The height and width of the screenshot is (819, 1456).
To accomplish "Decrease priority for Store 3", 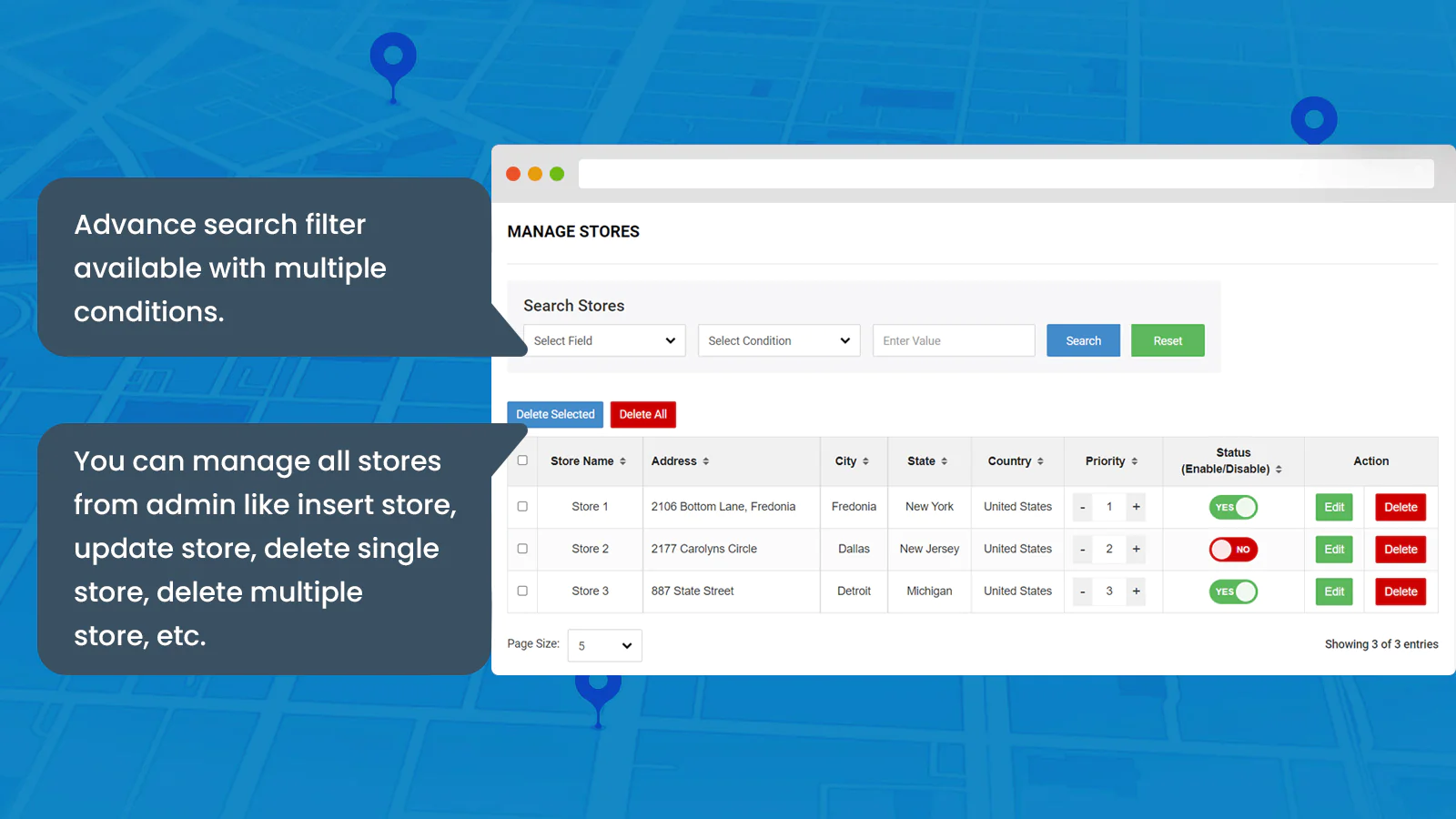I will [x=1082, y=591].
